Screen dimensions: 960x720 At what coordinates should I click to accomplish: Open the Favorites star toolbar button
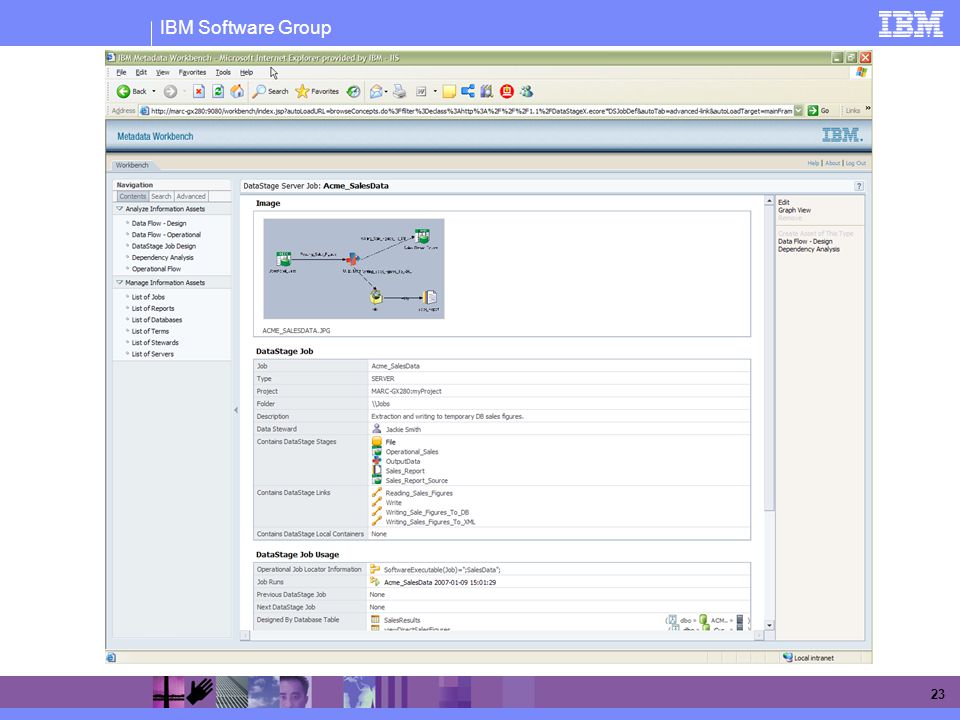(x=317, y=91)
